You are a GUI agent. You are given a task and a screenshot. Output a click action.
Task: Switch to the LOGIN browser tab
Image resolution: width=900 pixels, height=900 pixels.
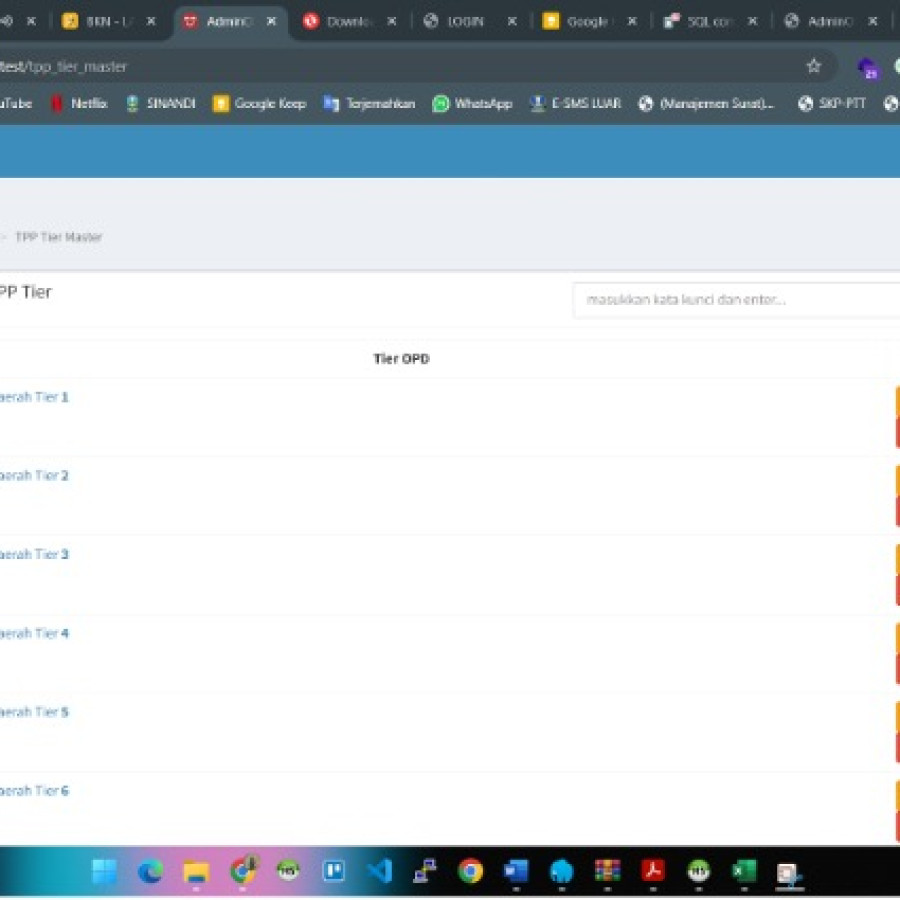[464, 21]
